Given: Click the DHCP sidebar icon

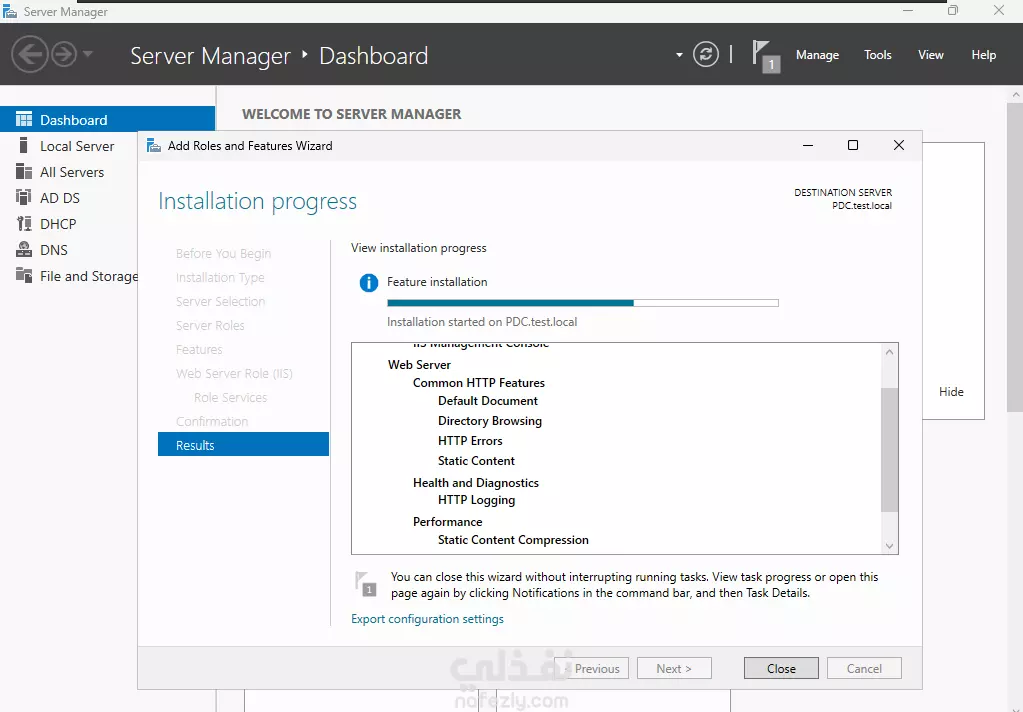Looking at the screenshot, I should point(24,224).
